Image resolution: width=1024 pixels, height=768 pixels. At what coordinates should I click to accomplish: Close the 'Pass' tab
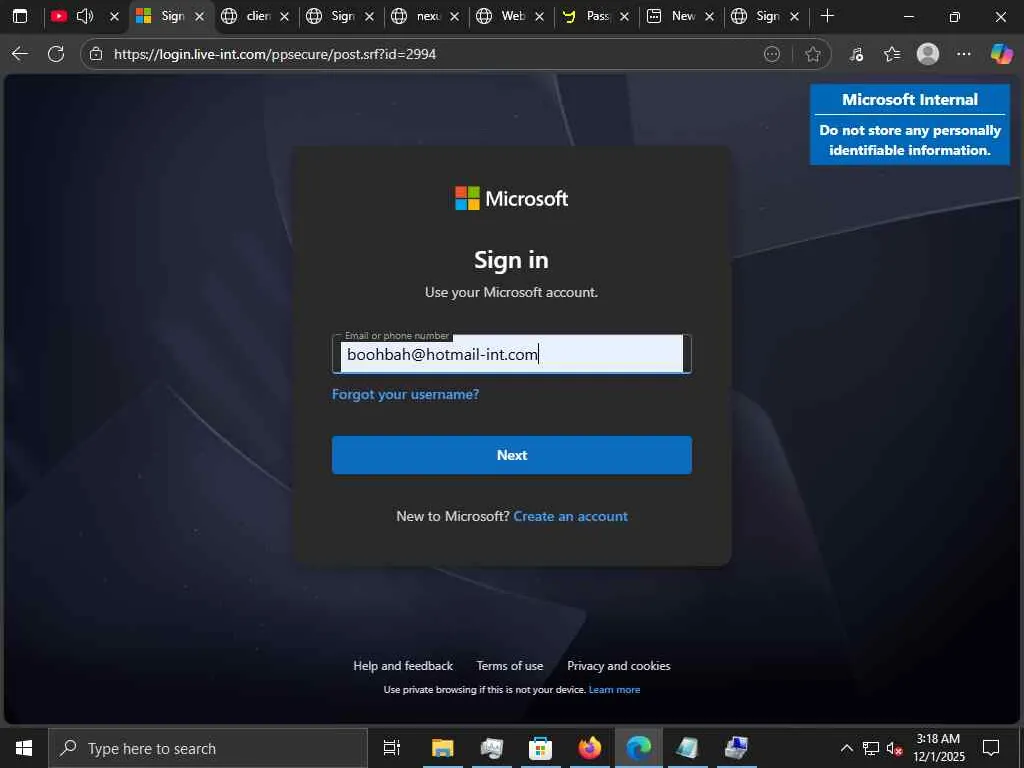[624, 16]
